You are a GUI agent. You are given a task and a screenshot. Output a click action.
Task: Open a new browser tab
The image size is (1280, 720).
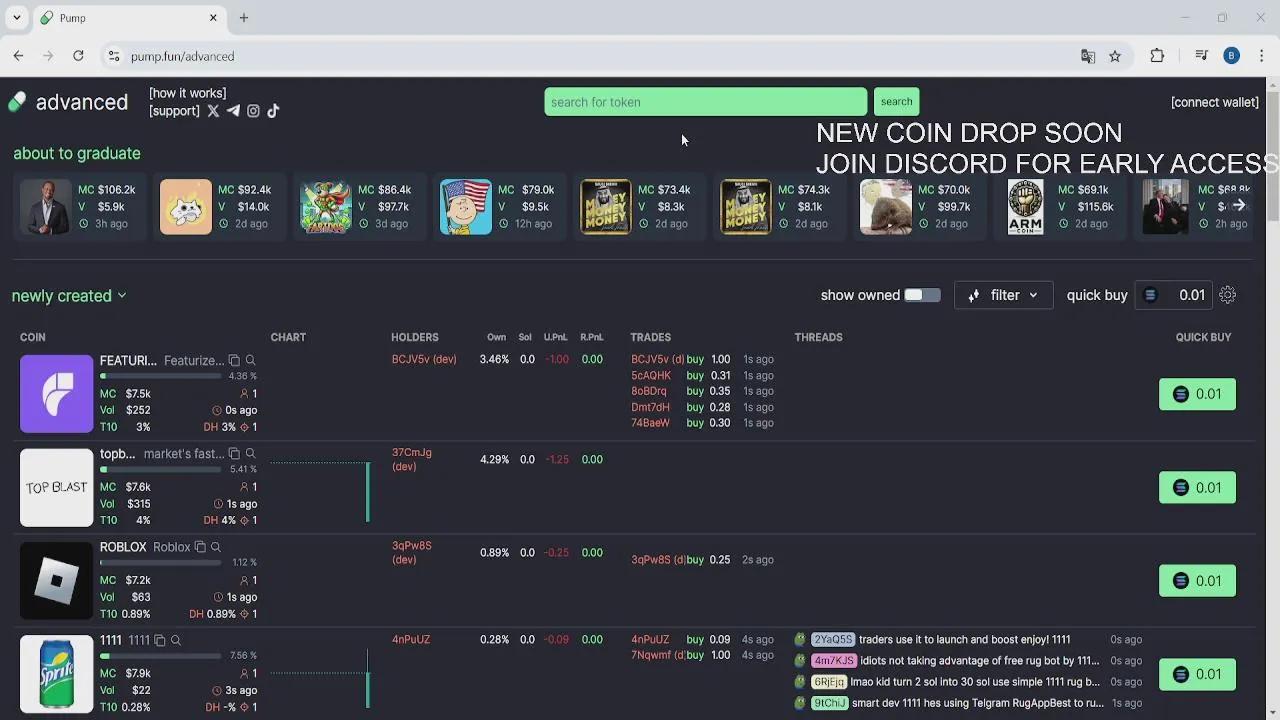[244, 18]
